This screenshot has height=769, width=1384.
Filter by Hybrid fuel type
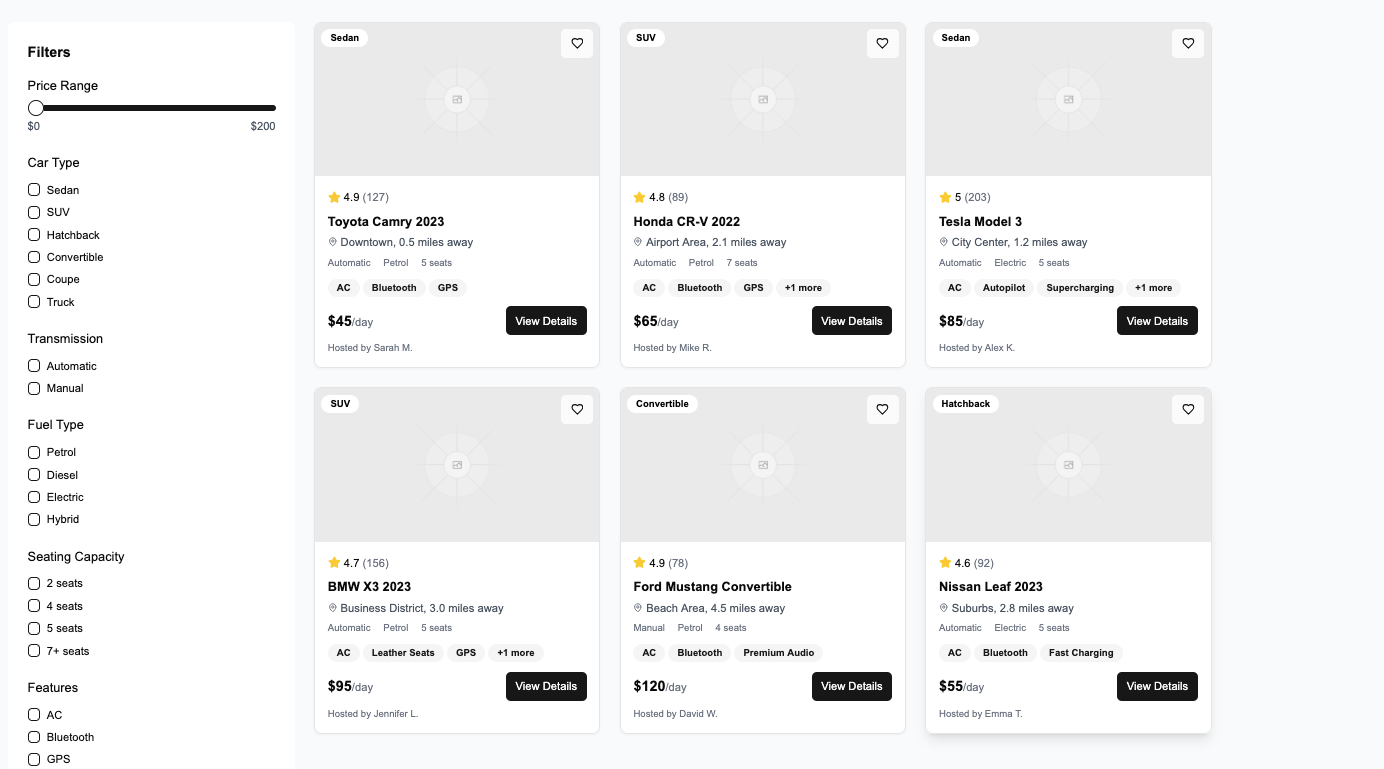coord(34,519)
